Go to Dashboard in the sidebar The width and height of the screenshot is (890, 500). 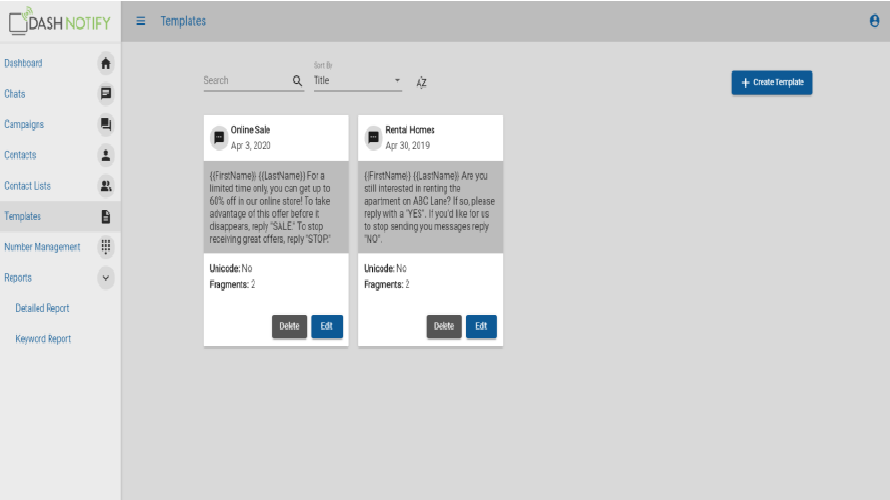pyautogui.click(x=23, y=63)
